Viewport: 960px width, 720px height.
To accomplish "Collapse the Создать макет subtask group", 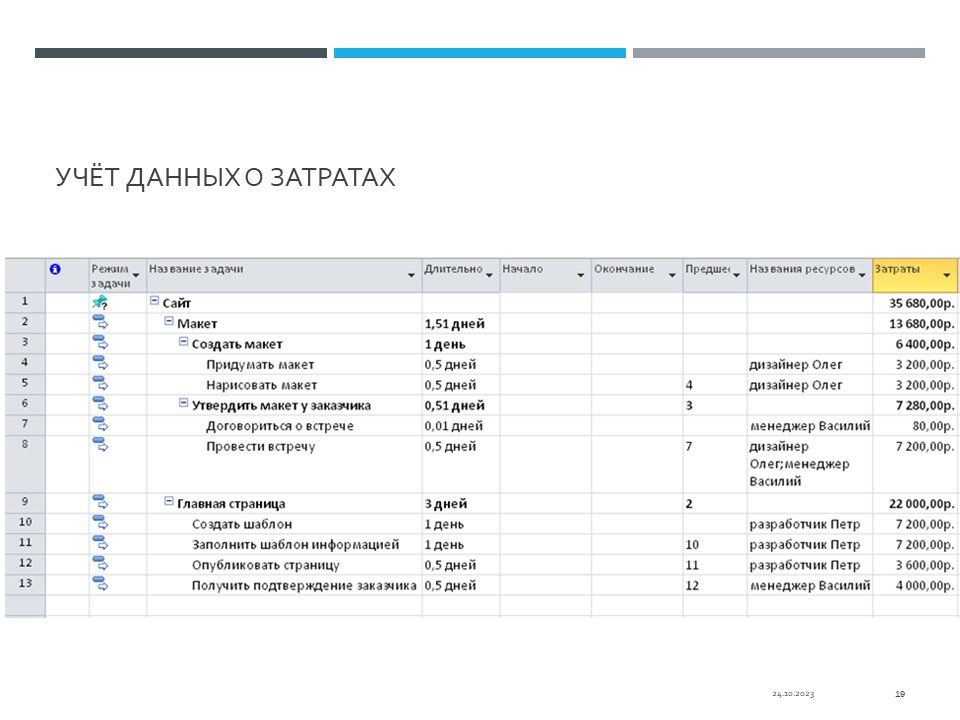I will pos(183,342).
